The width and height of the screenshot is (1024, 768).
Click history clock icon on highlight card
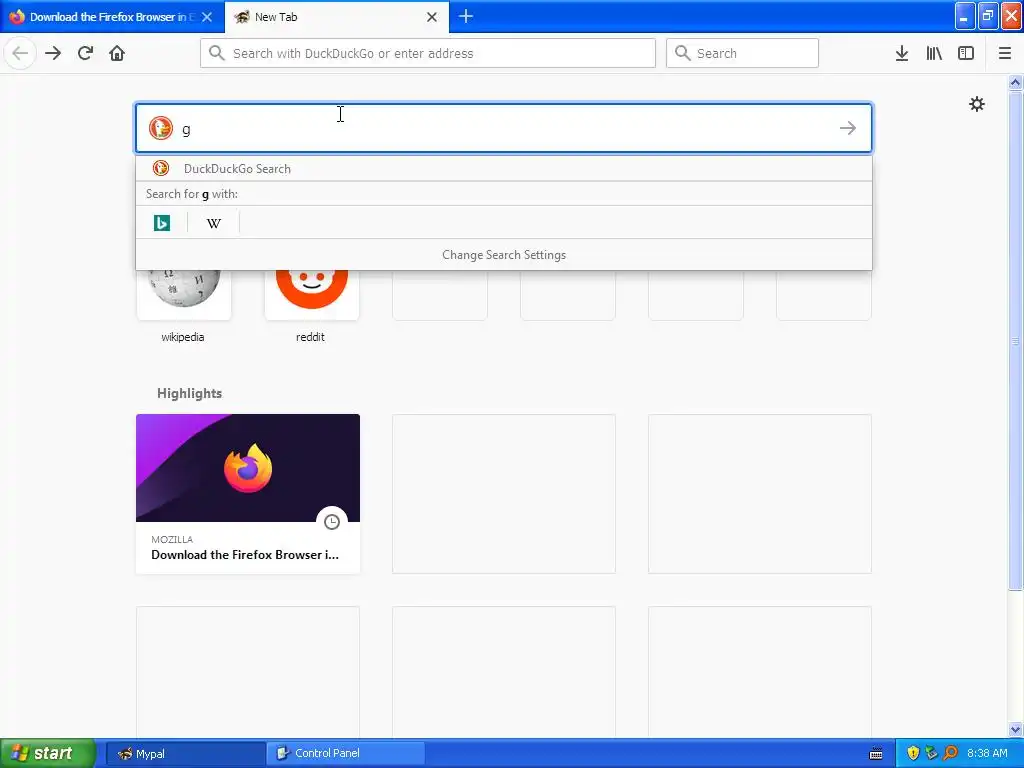point(332,522)
